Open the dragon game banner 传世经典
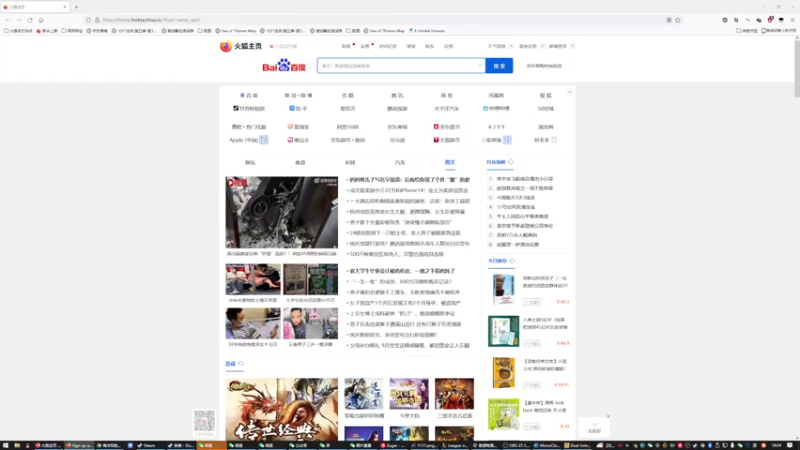 click(x=282, y=409)
